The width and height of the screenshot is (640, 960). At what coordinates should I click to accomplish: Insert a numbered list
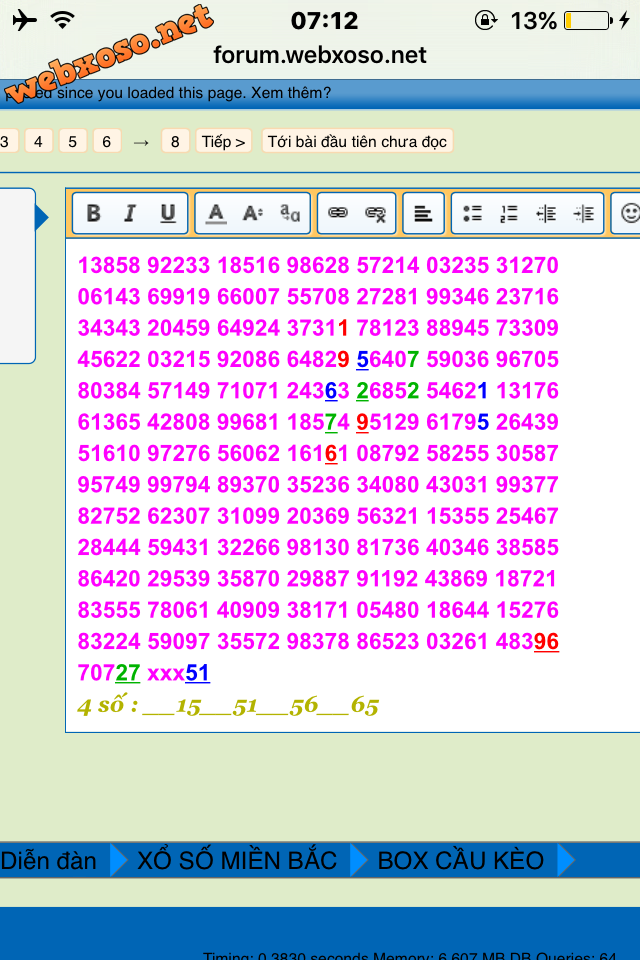coord(509,213)
